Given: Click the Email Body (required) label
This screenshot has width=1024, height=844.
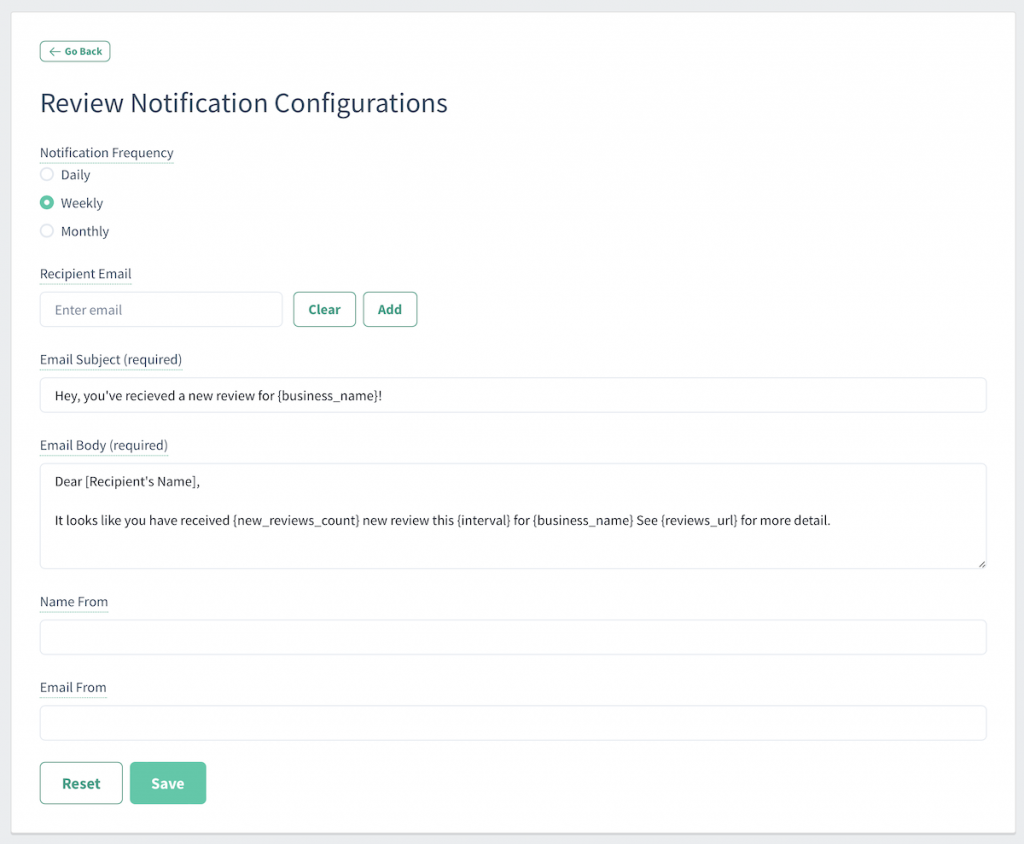Looking at the screenshot, I should pos(103,446).
